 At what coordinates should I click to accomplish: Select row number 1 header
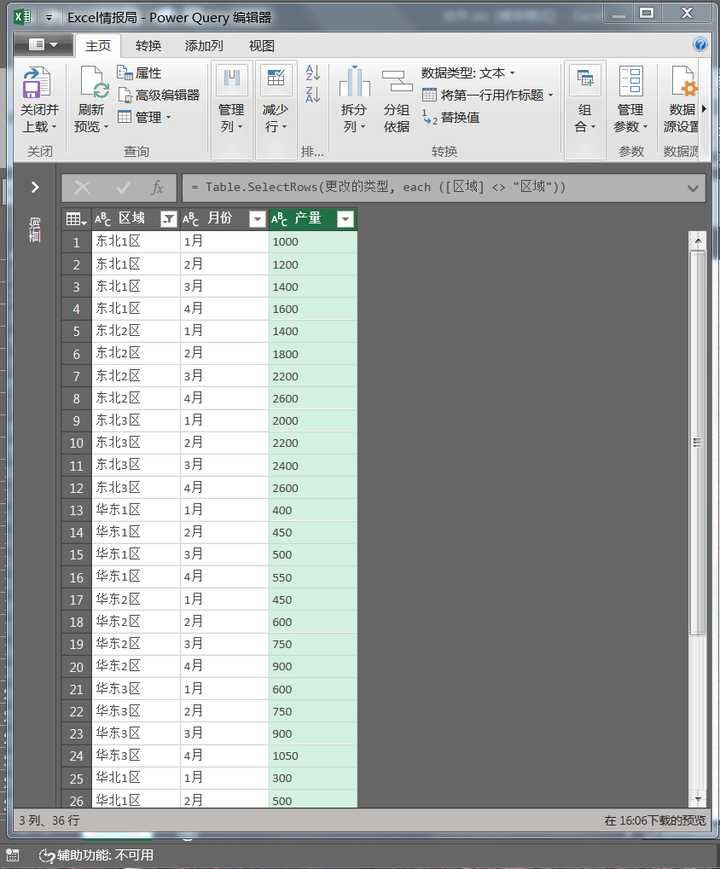tap(76, 242)
